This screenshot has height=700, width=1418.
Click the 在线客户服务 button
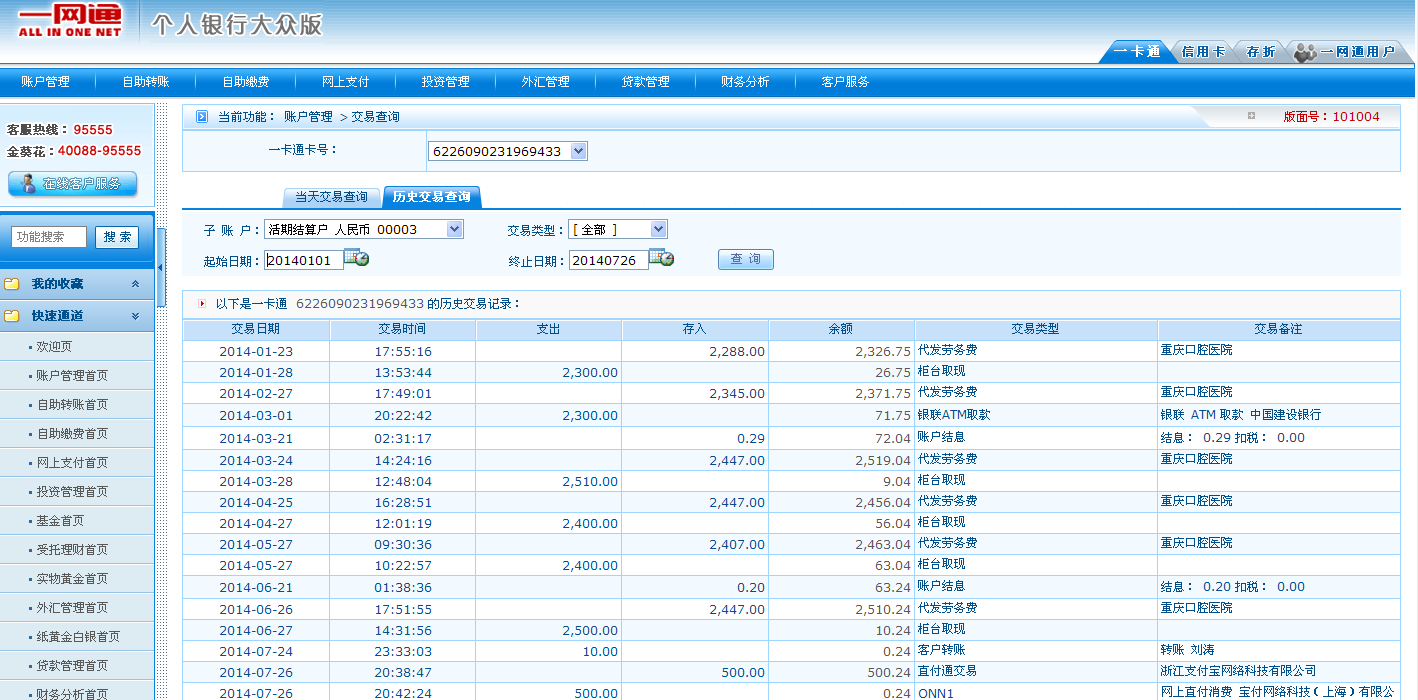(72, 184)
